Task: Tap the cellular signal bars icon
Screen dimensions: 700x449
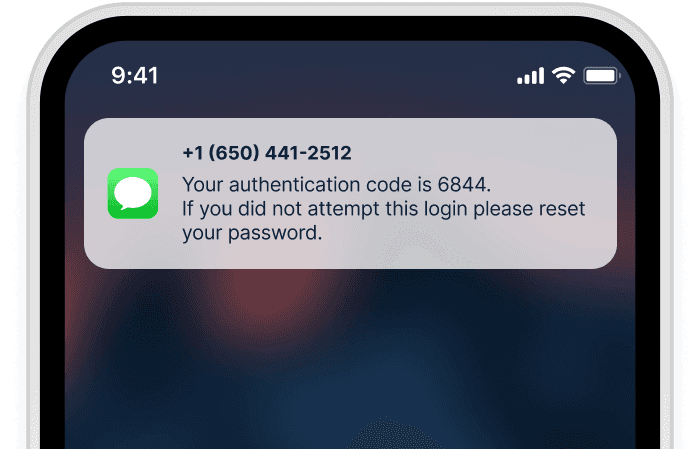Action: 530,76
